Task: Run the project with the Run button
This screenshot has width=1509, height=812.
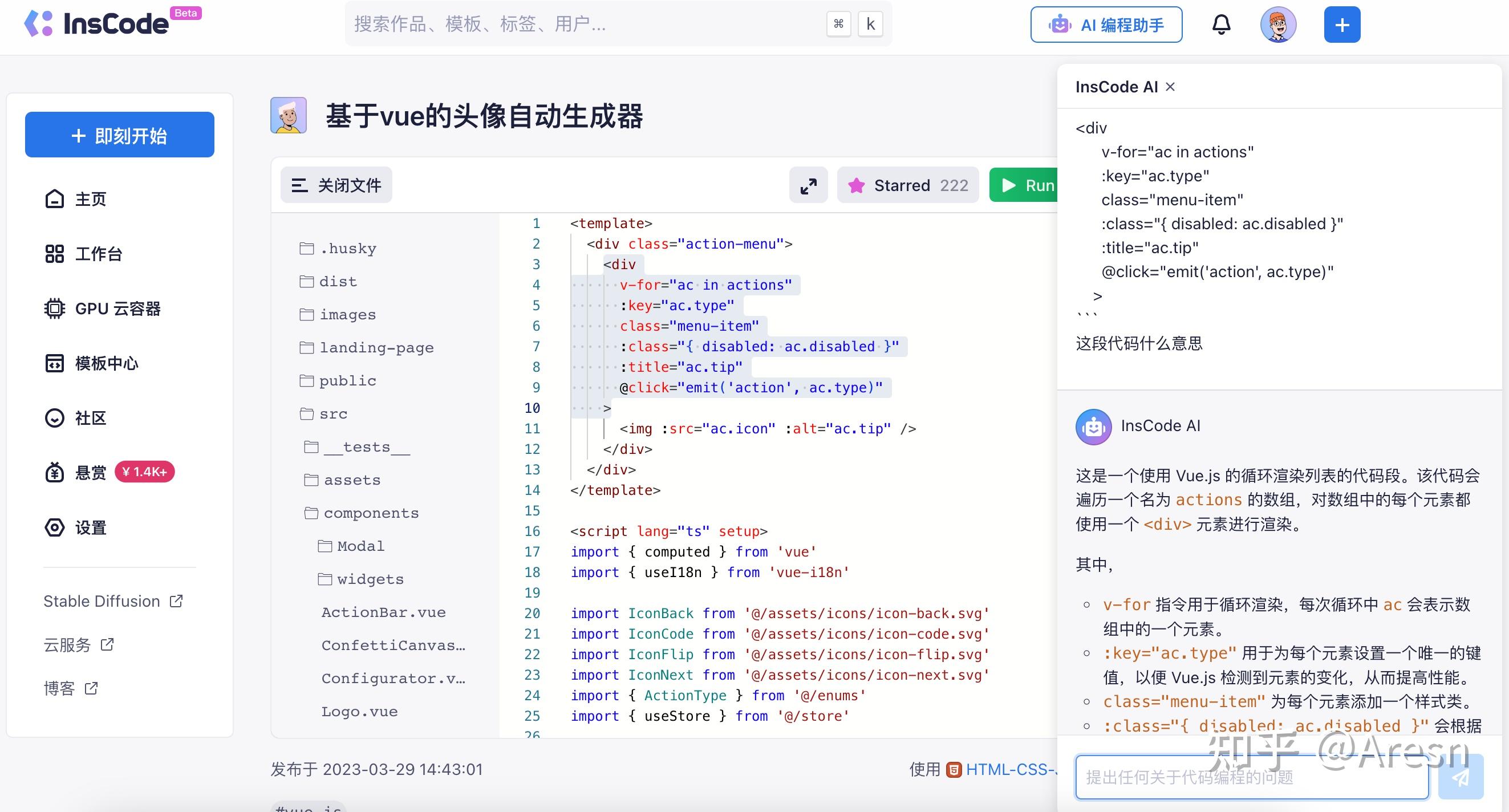Action: click(1029, 185)
